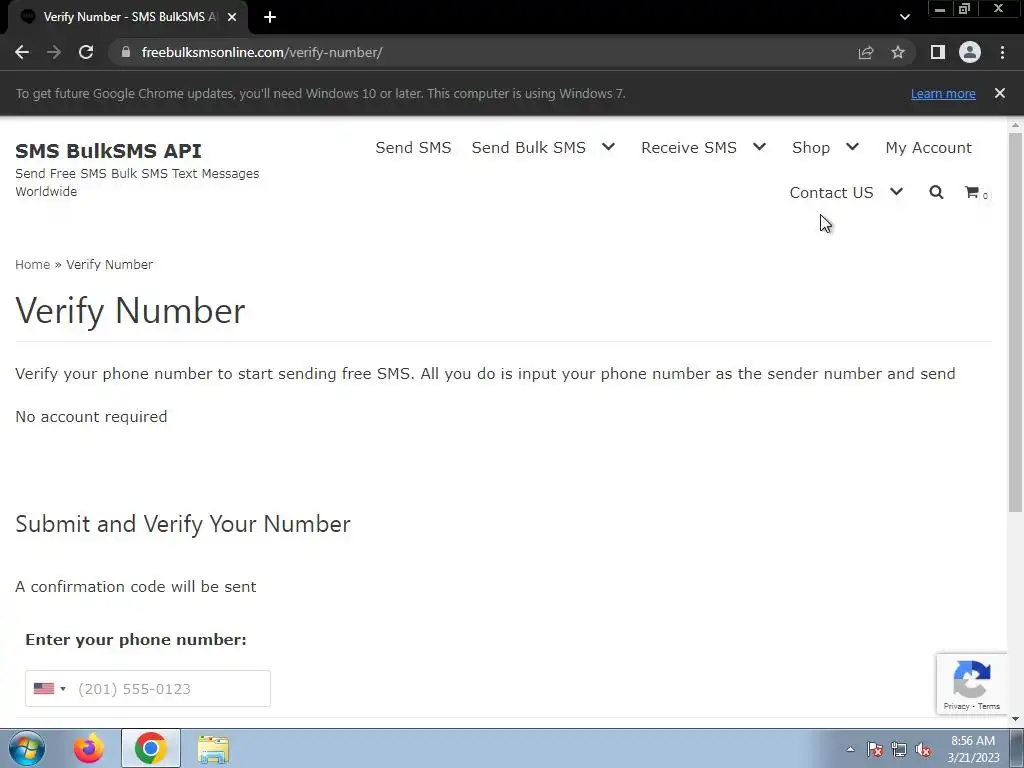Click Show desktop button

pyautogui.click(x=1017, y=748)
